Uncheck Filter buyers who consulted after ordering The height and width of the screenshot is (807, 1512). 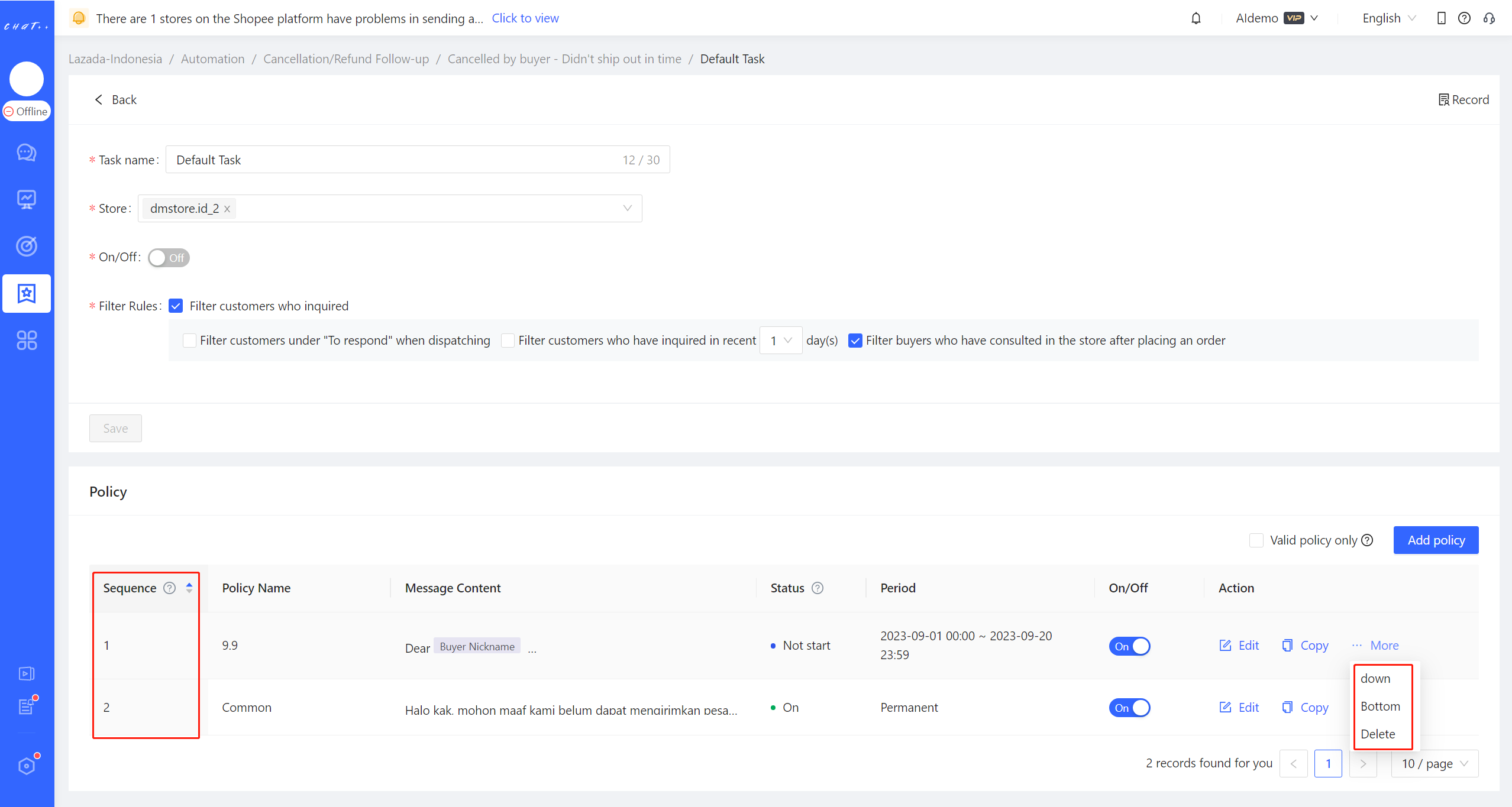point(855,340)
